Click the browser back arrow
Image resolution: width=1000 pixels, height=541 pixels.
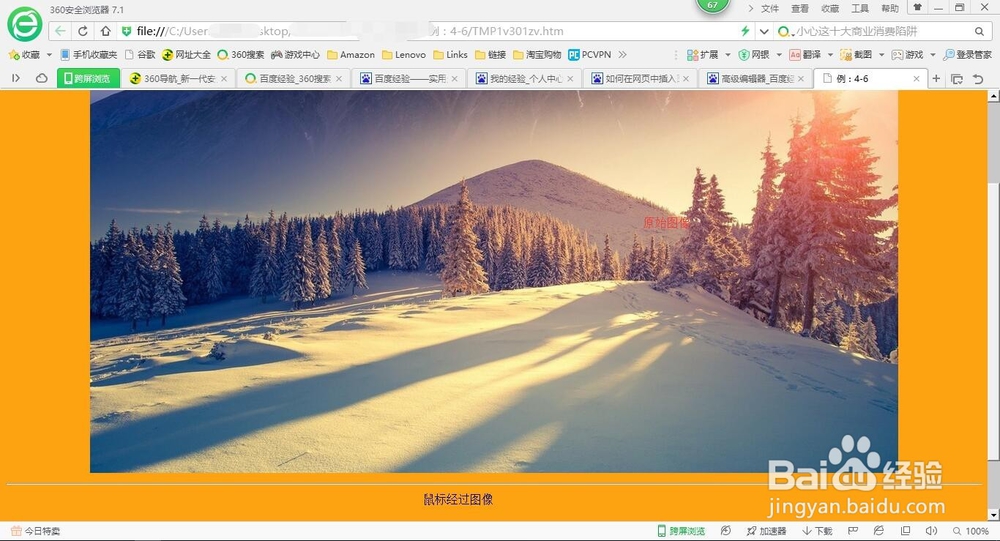point(59,31)
